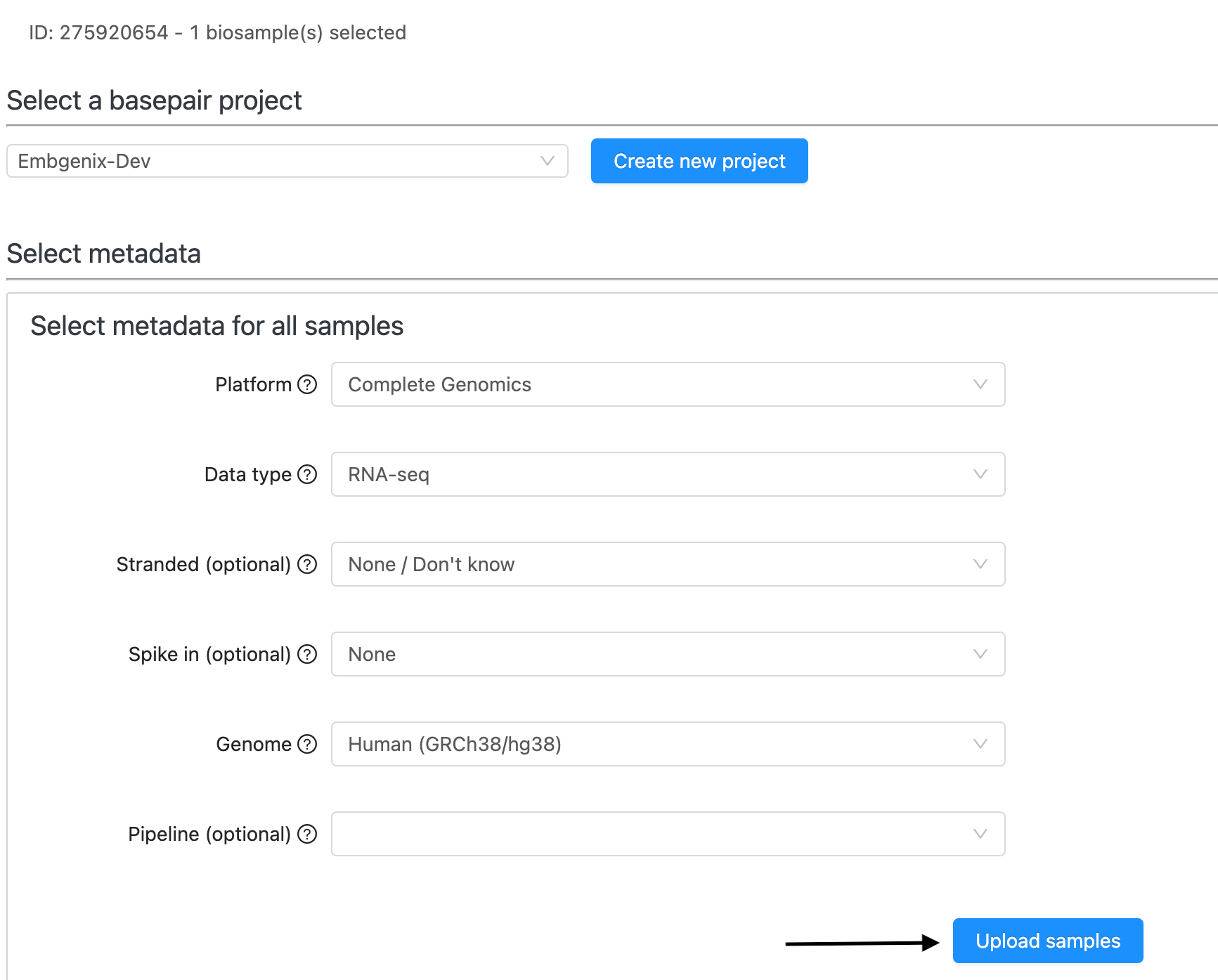Click the Create new project button

click(699, 161)
